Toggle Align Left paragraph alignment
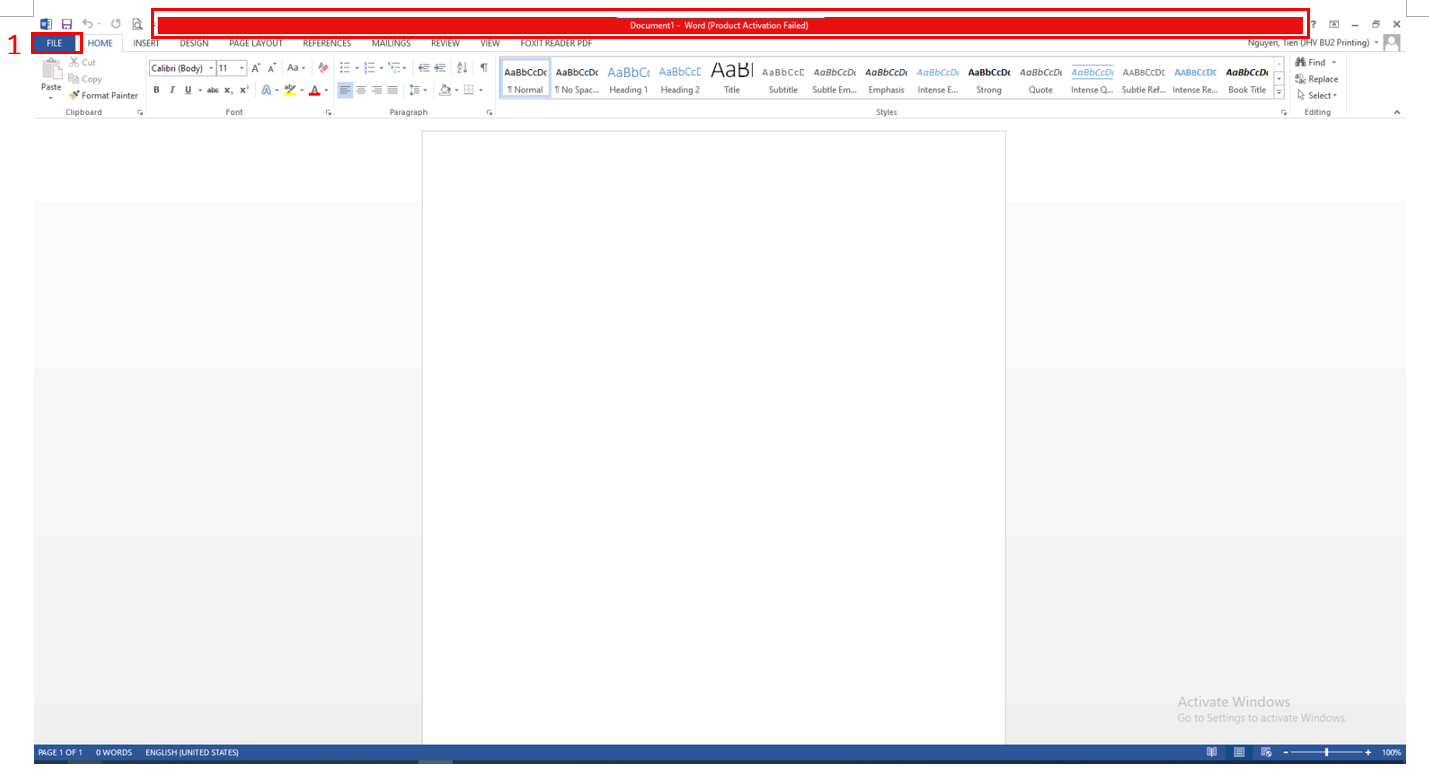 pyautogui.click(x=345, y=90)
